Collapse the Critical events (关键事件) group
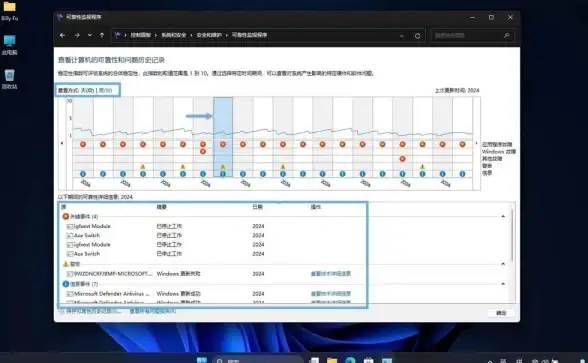Image resolution: width=588 pixels, height=363 pixels. point(503,216)
